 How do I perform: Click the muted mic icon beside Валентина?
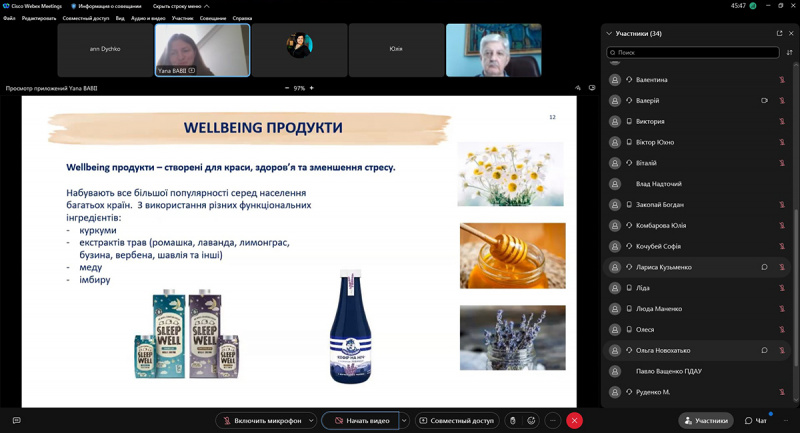[x=782, y=80]
